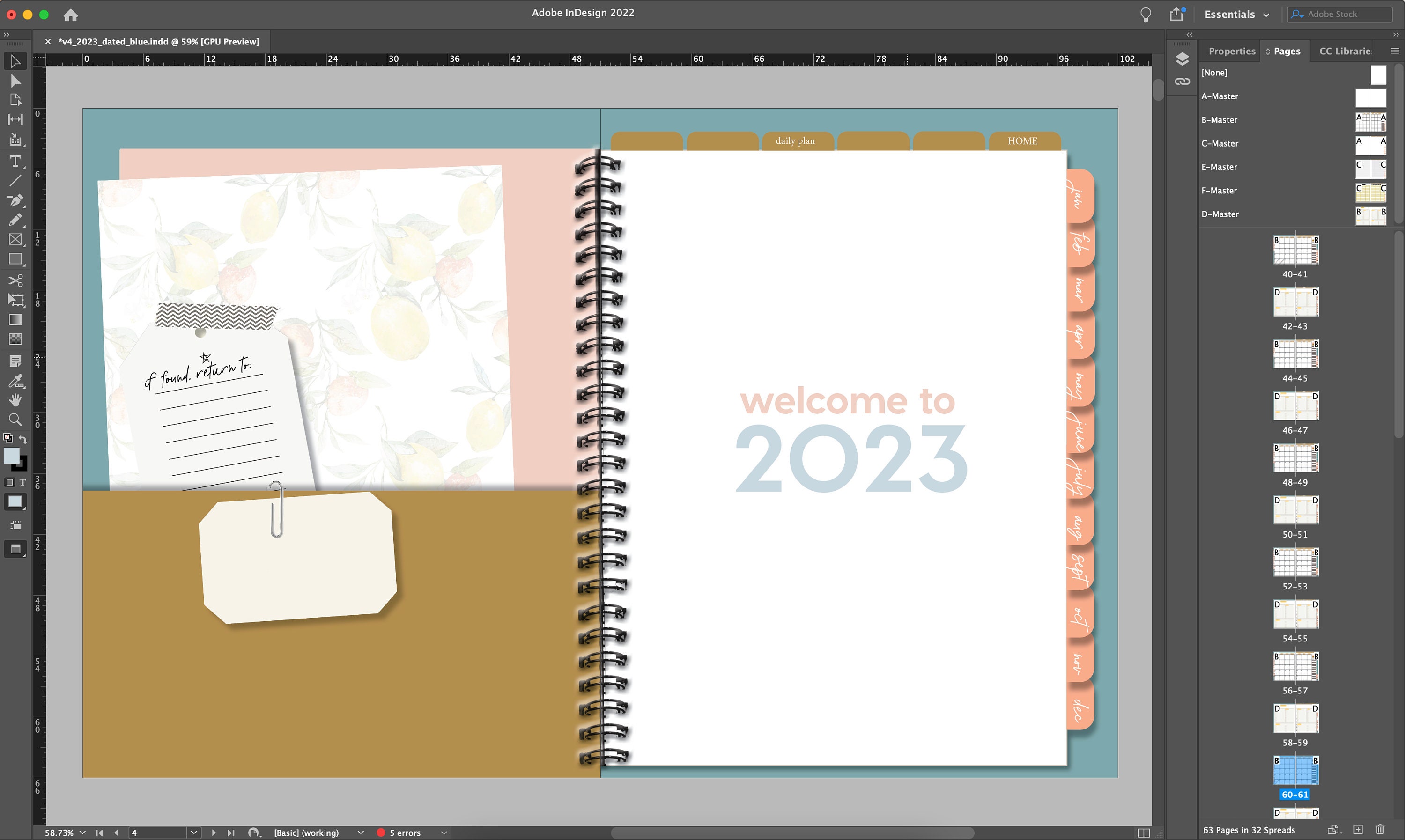Open the Links panel icon

click(1182, 81)
